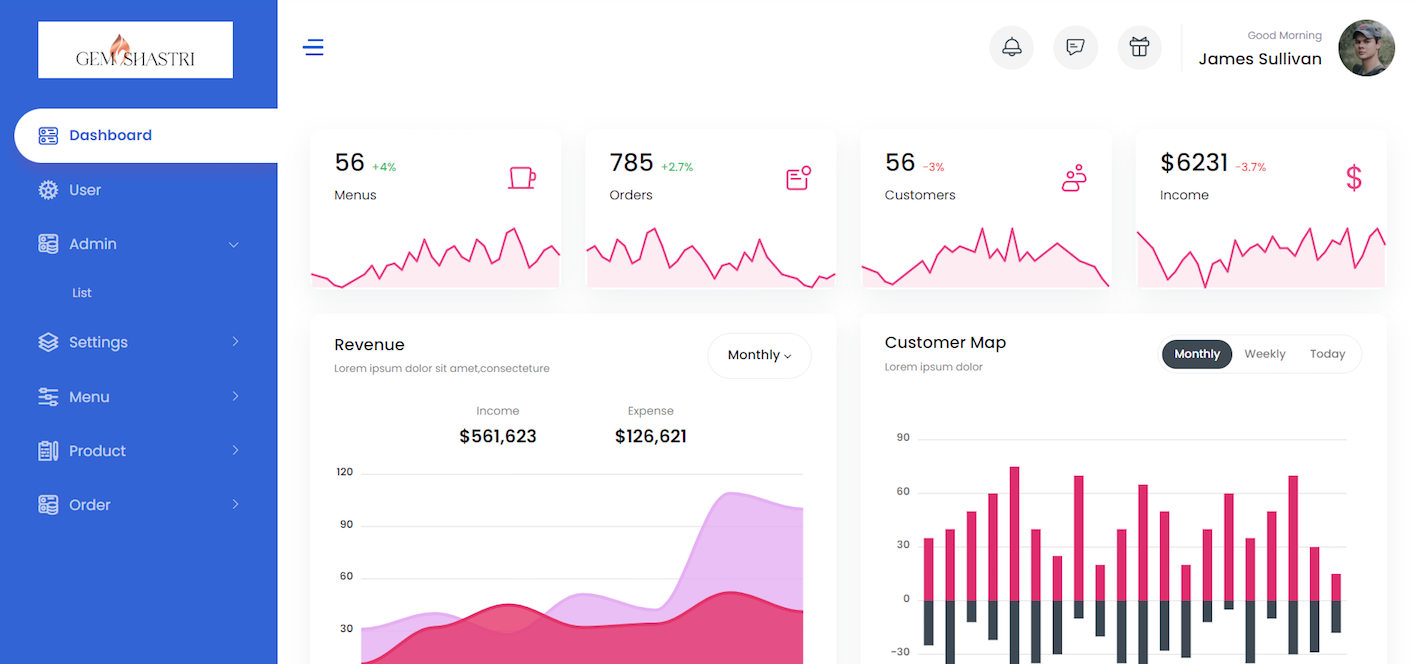Open the notification bell icon
The height and width of the screenshot is (664, 1417).
(1011, 47)
